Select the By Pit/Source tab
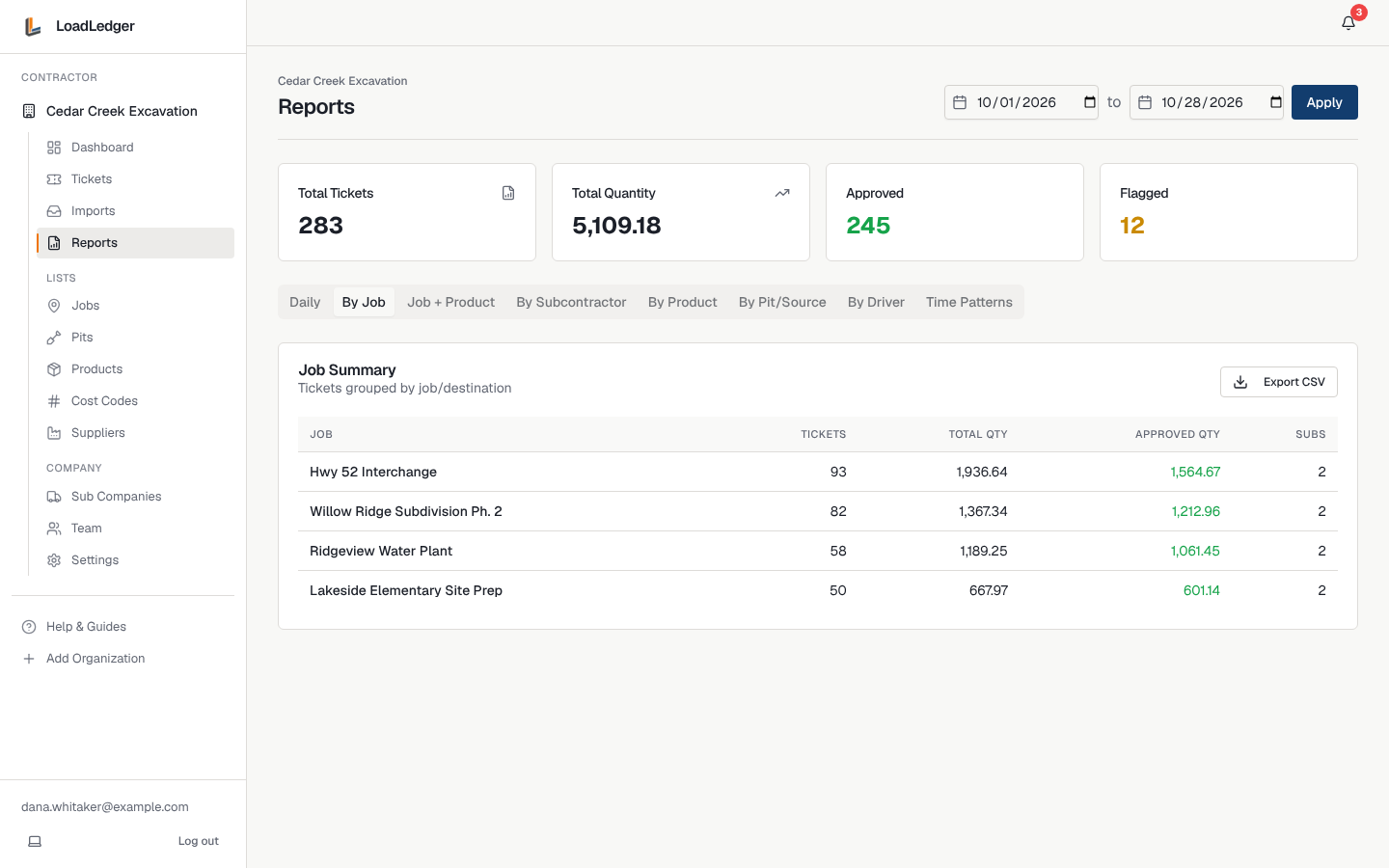1389x868 pixels. (x=782, y=302)
